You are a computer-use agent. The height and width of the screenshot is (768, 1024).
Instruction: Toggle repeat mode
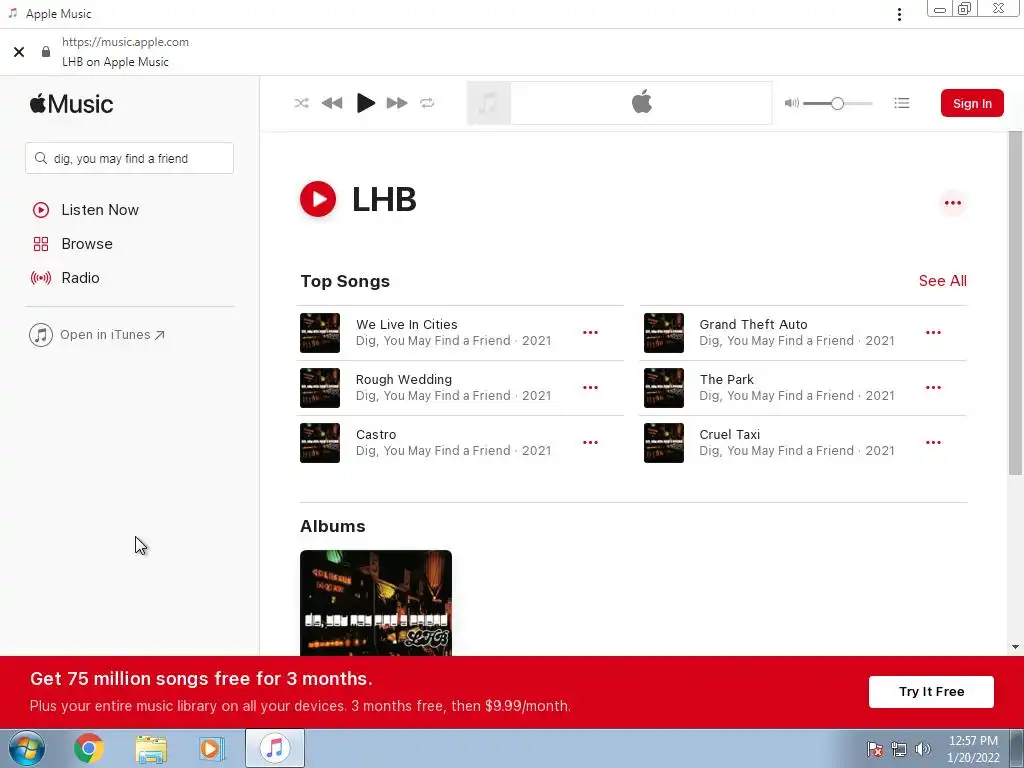click(427, 103)
